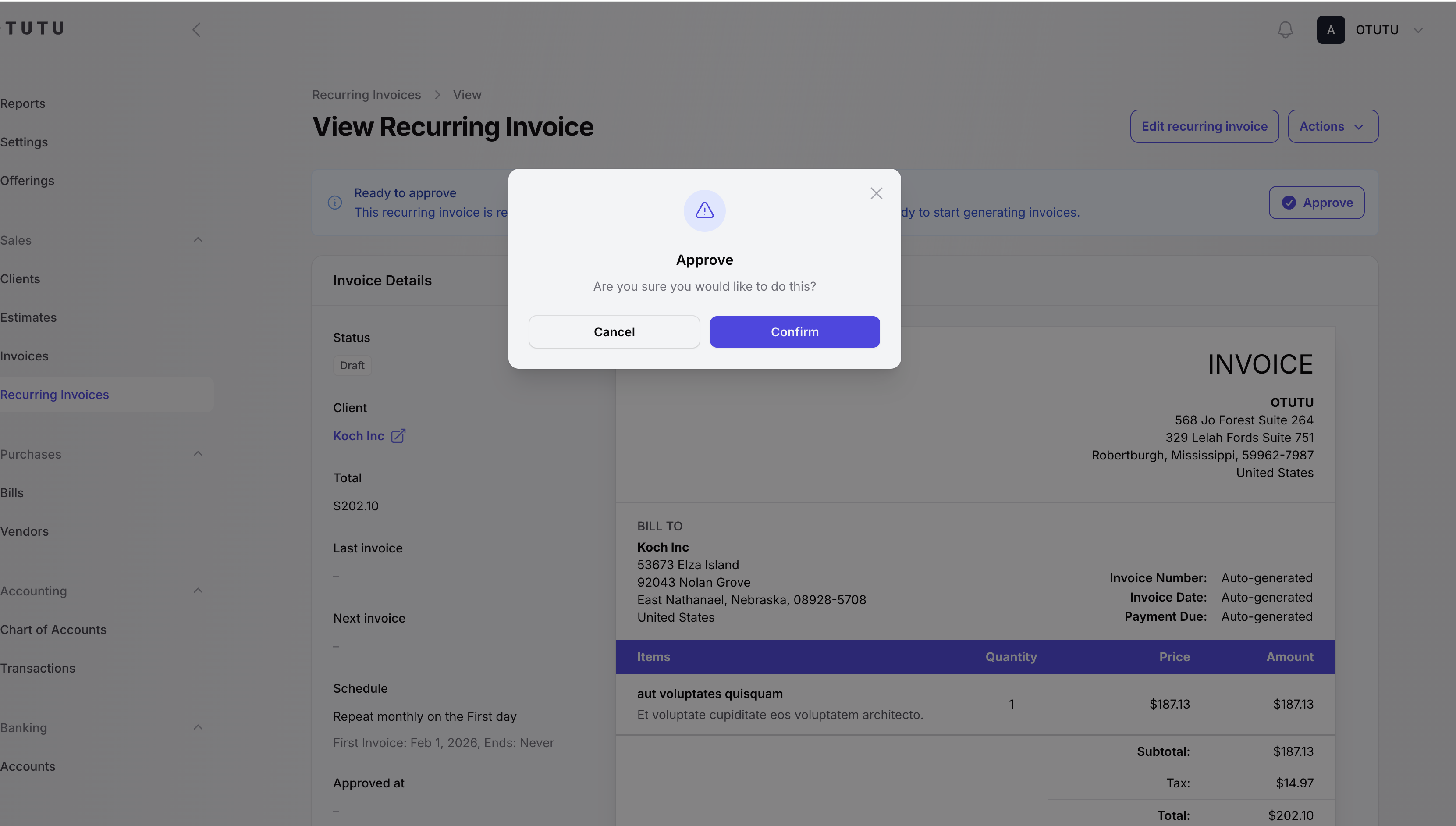Collapse the Sales sidebar section
Viewport: 1456px width, 826px height.
[x=198, y=240]
